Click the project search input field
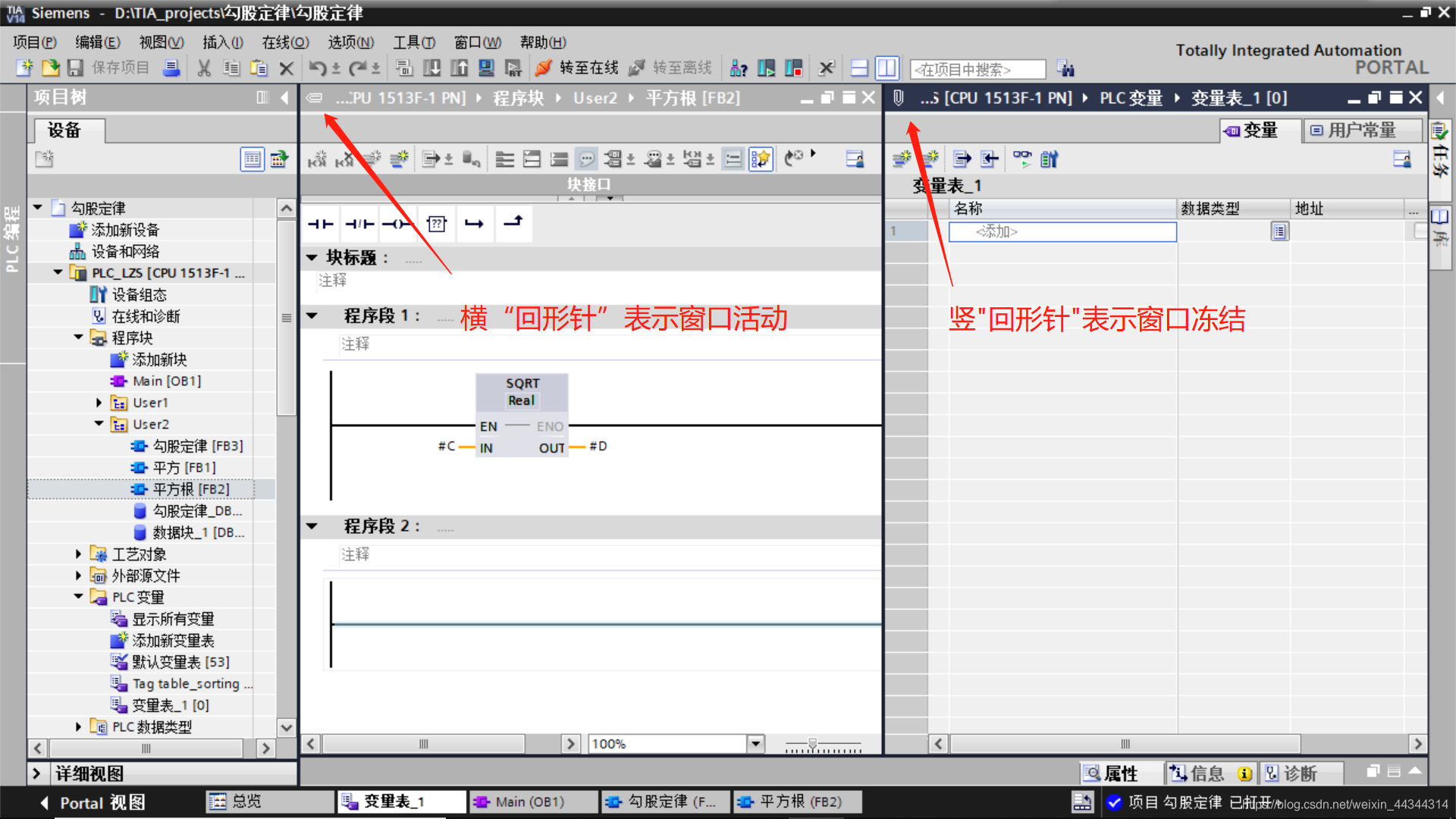The image size is (1456, 819). pos(977,70)
